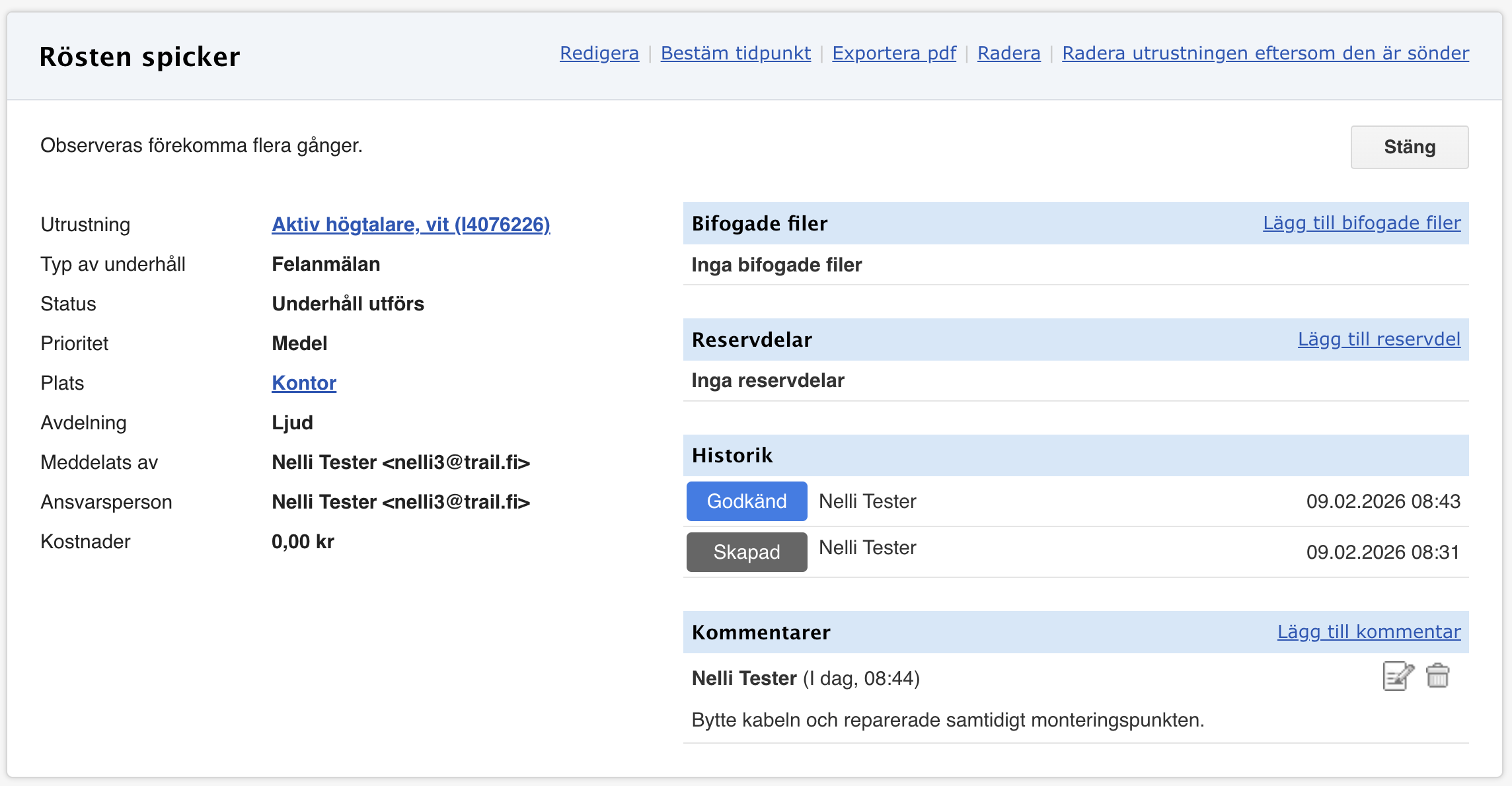The image size is (1512, 786).
Task: Click Radera utrustningen eftersom den är sönder
Action: 1265,53
